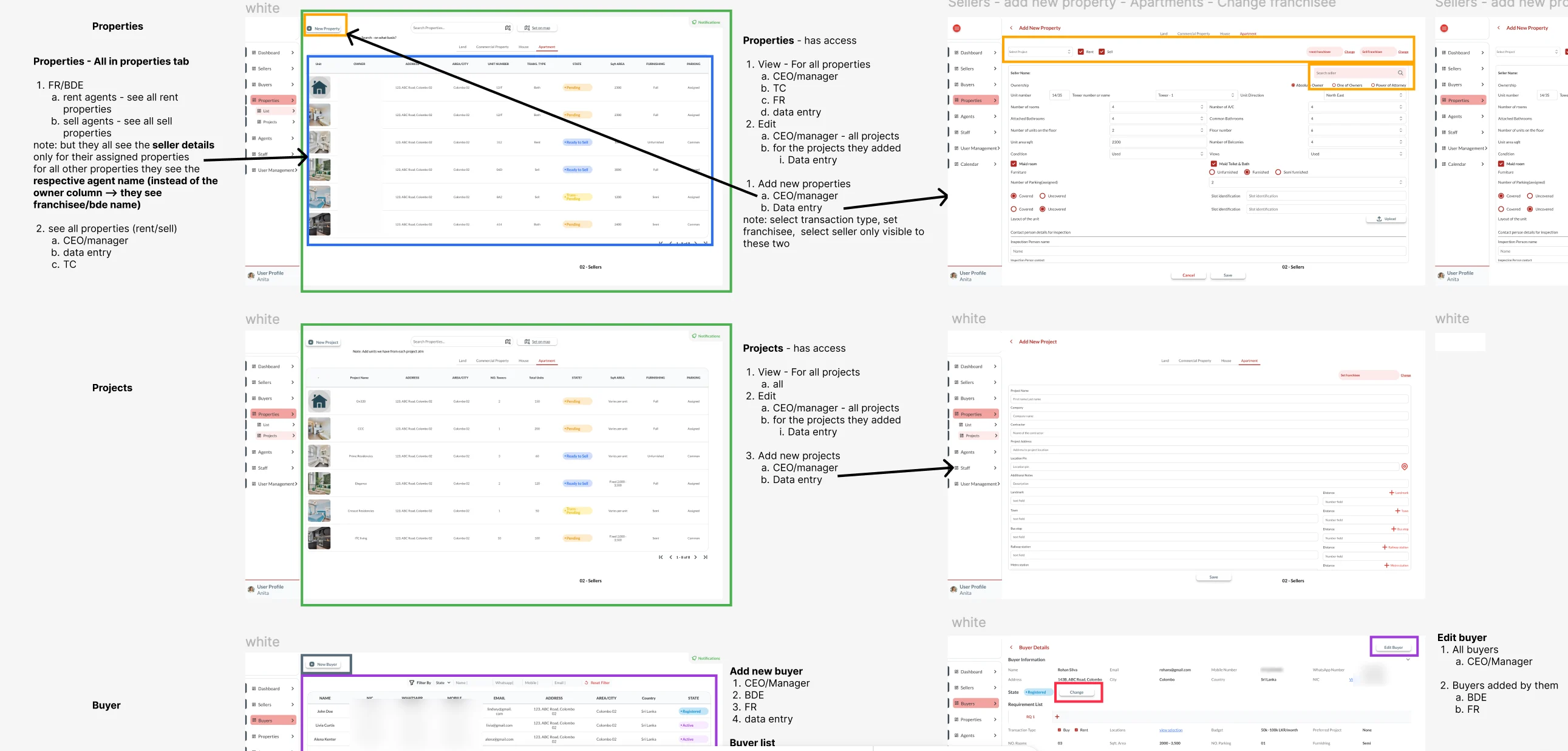The image size is (1568, 751).
Task: Click the plus Bus stop icon
Action: tap(1394, 529)
